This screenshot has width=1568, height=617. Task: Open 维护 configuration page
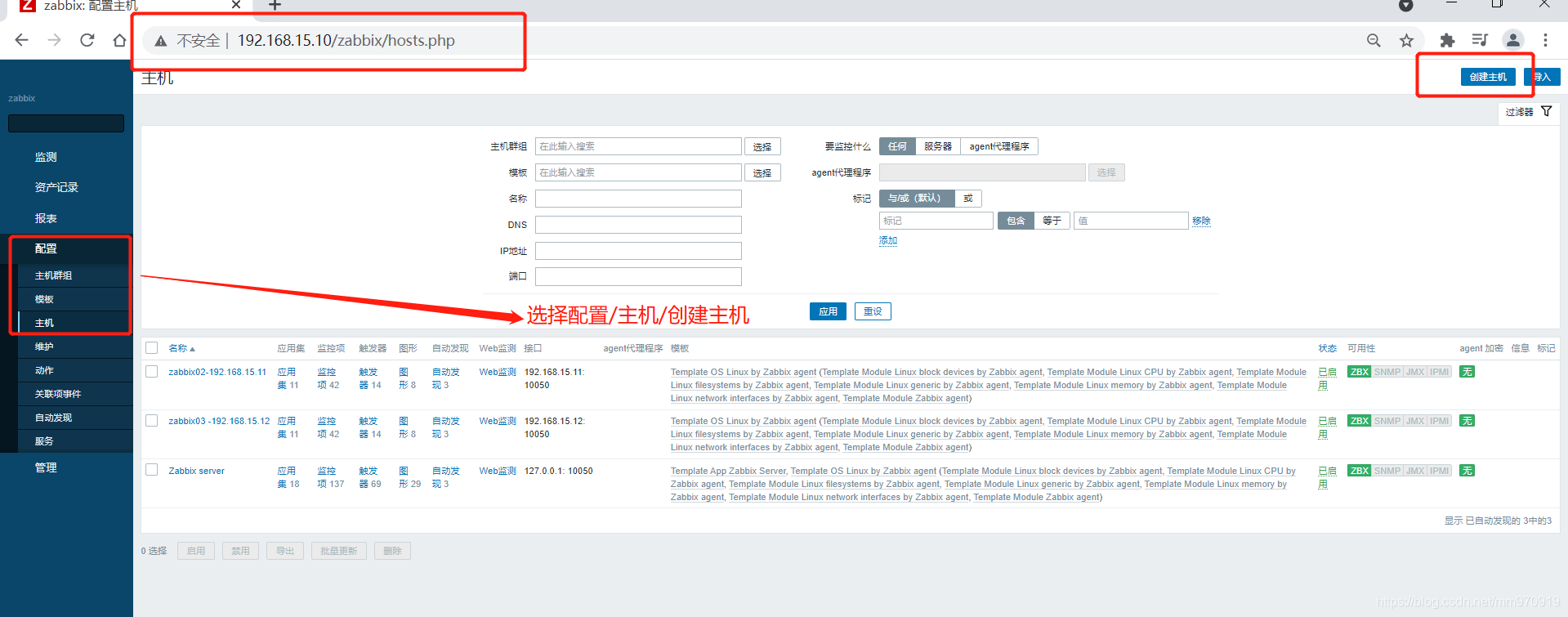click(44, 347)
